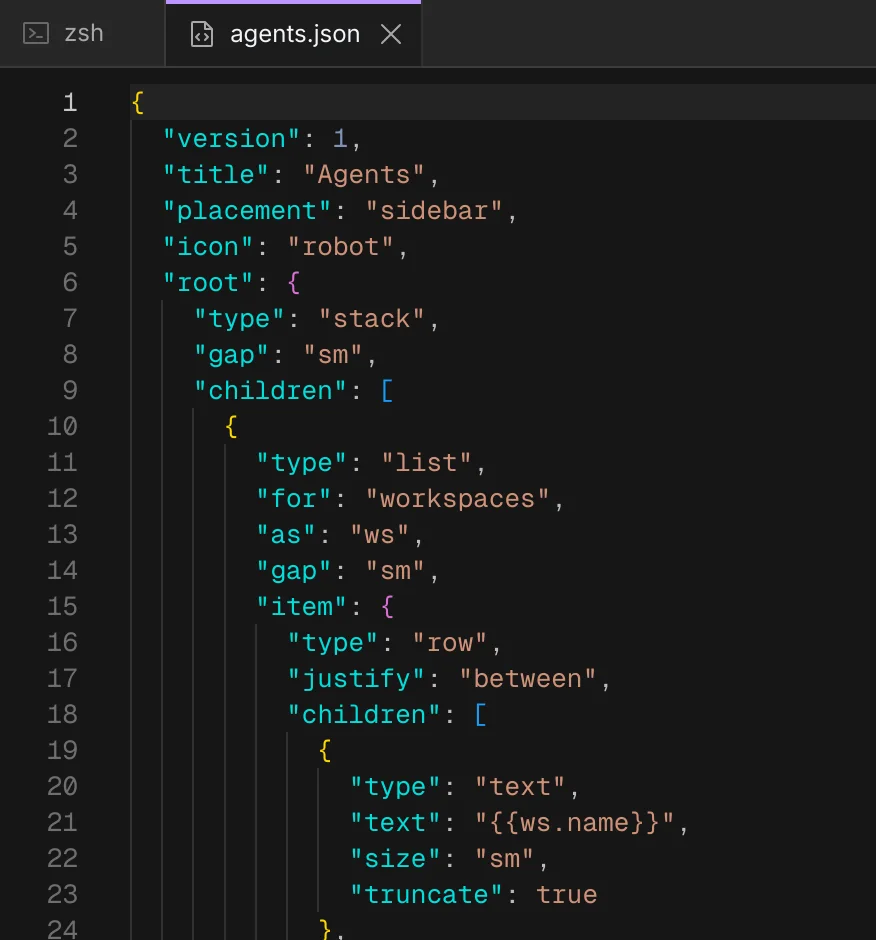Click the yellow brace on line 19

coord(325,750)
